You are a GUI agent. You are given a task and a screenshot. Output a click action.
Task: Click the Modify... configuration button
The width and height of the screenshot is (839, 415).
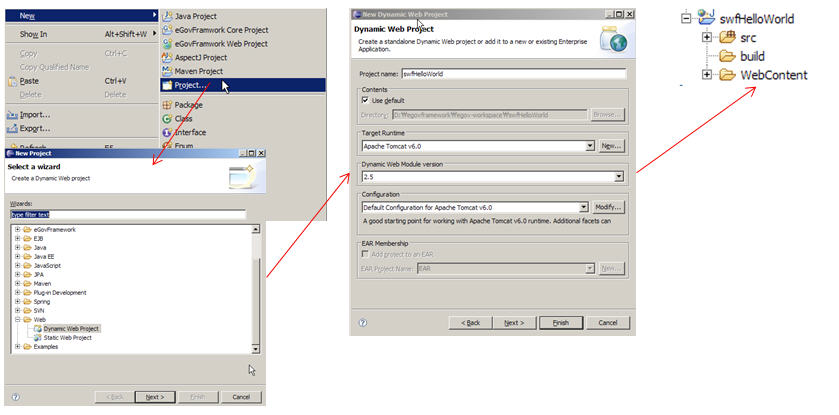(x=608, y=207)
